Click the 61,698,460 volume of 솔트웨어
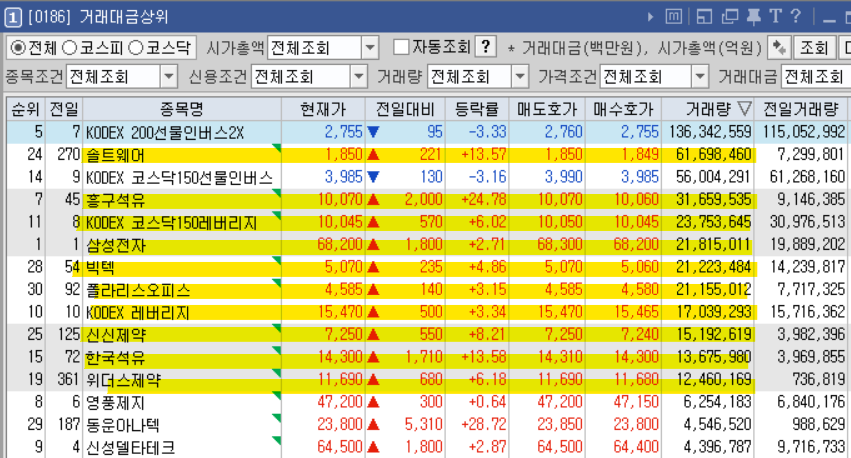This screenshot has height=458, width=851. (x=714, y=154)
